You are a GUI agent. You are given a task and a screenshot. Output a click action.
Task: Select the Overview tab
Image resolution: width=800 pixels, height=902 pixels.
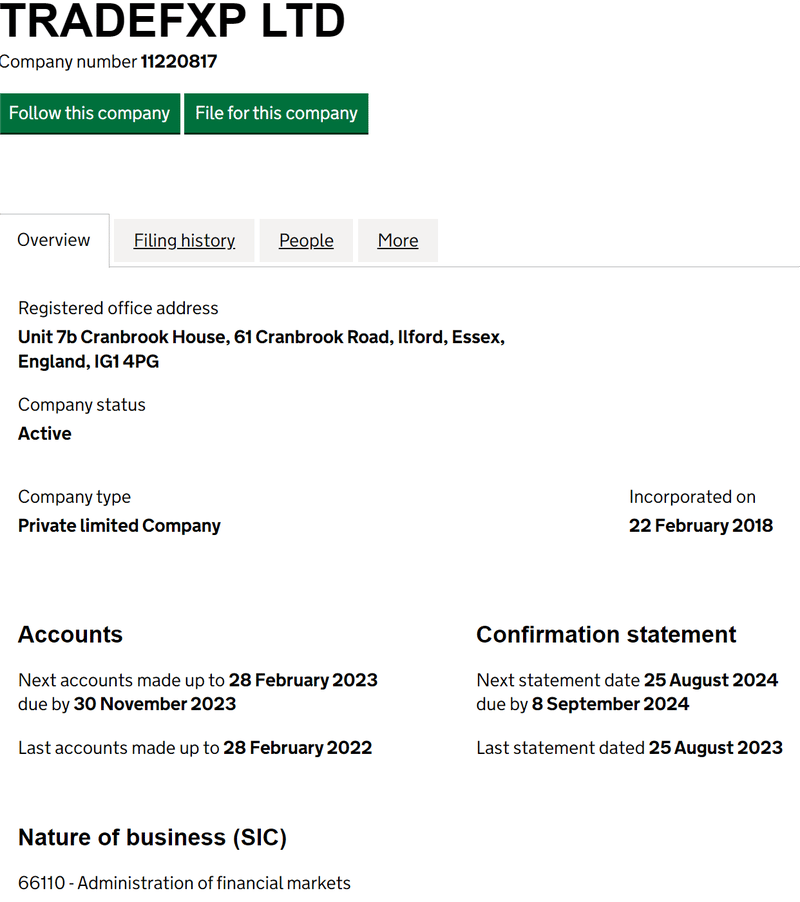(54, 240)
